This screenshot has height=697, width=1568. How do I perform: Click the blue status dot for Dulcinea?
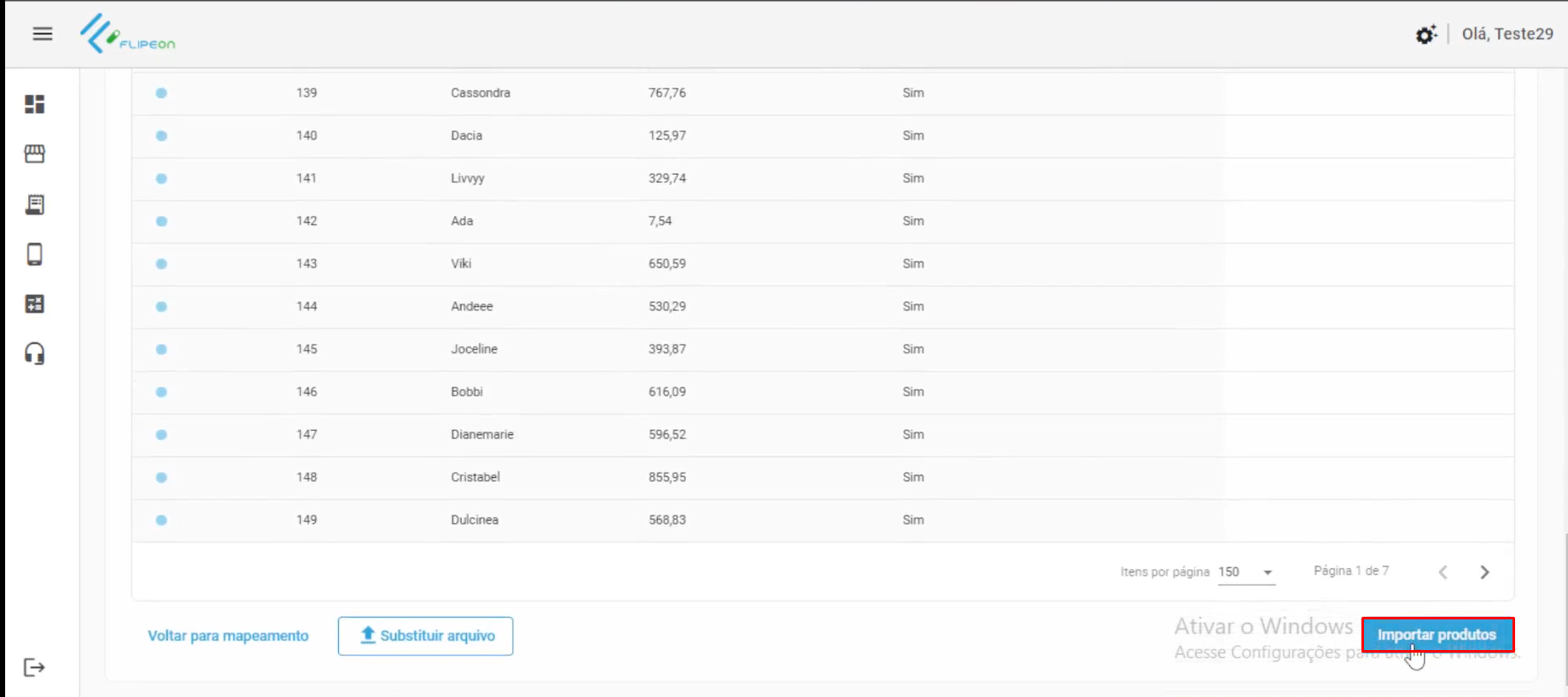[x=161, y=520]
